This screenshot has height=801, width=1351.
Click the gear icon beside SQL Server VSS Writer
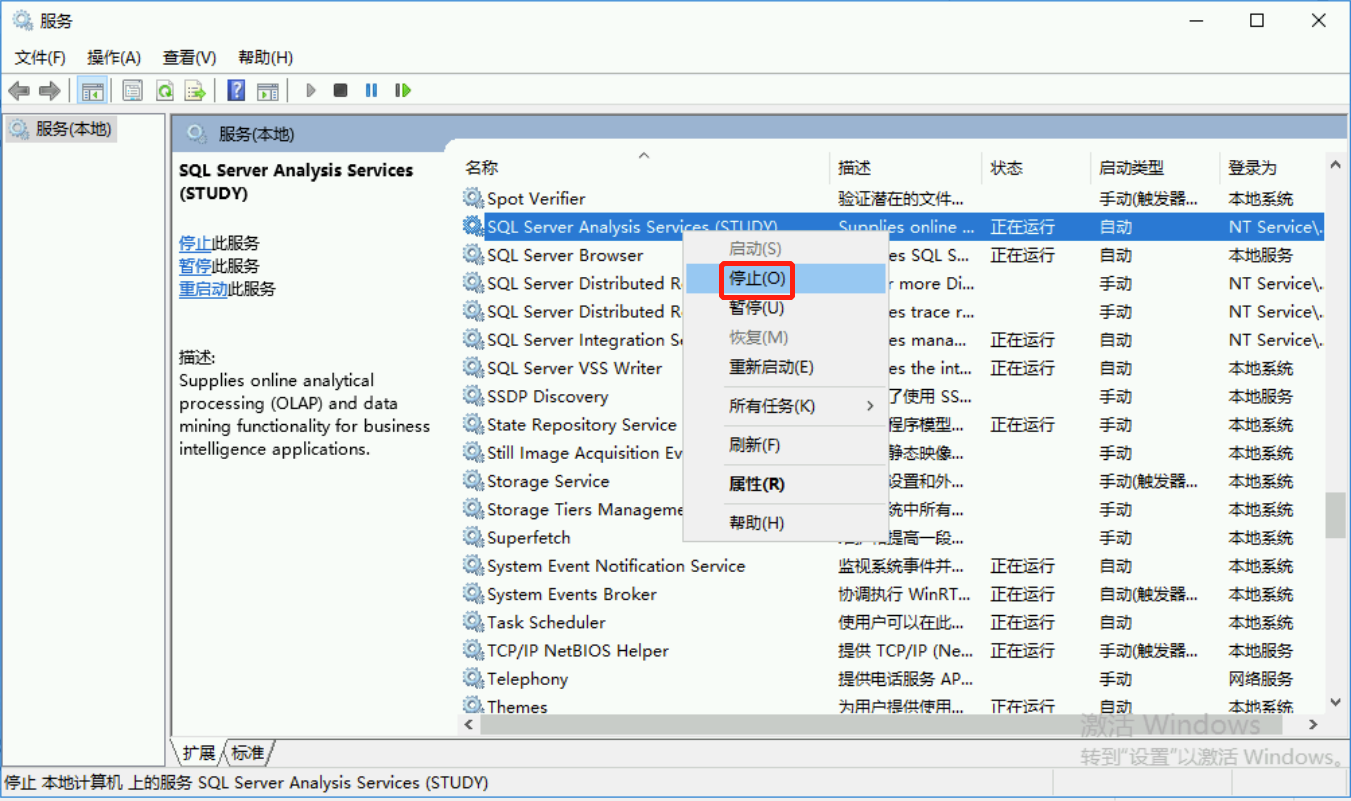tap(473, 368)
